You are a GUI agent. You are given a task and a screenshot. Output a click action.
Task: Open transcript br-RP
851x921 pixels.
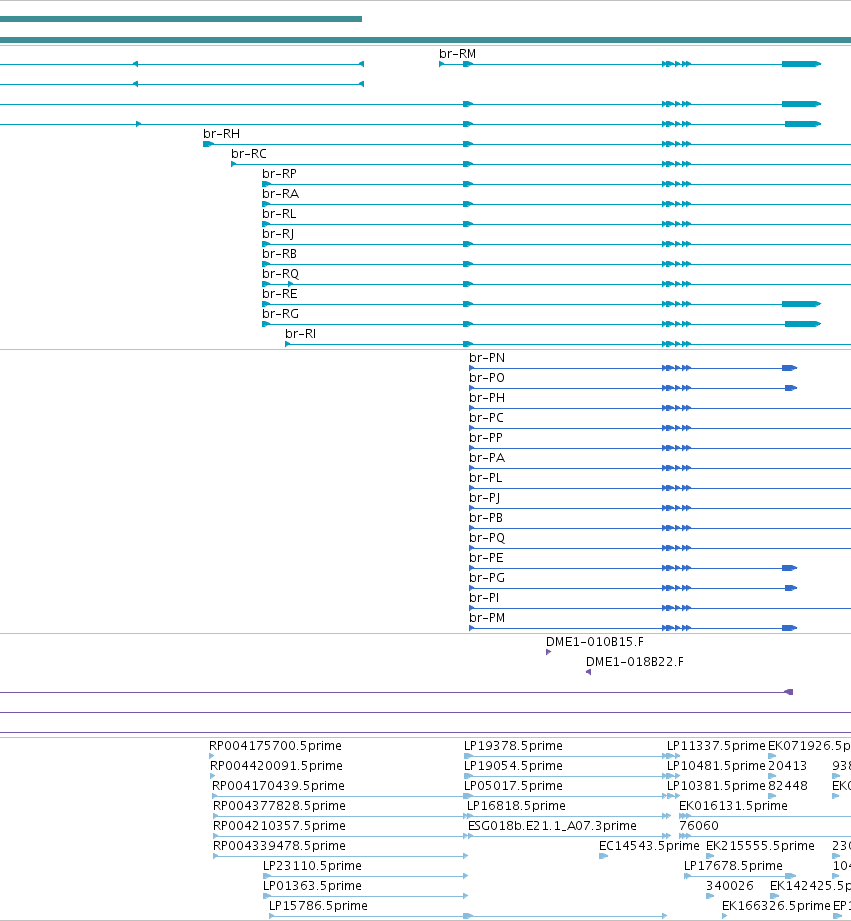point(280,174)
